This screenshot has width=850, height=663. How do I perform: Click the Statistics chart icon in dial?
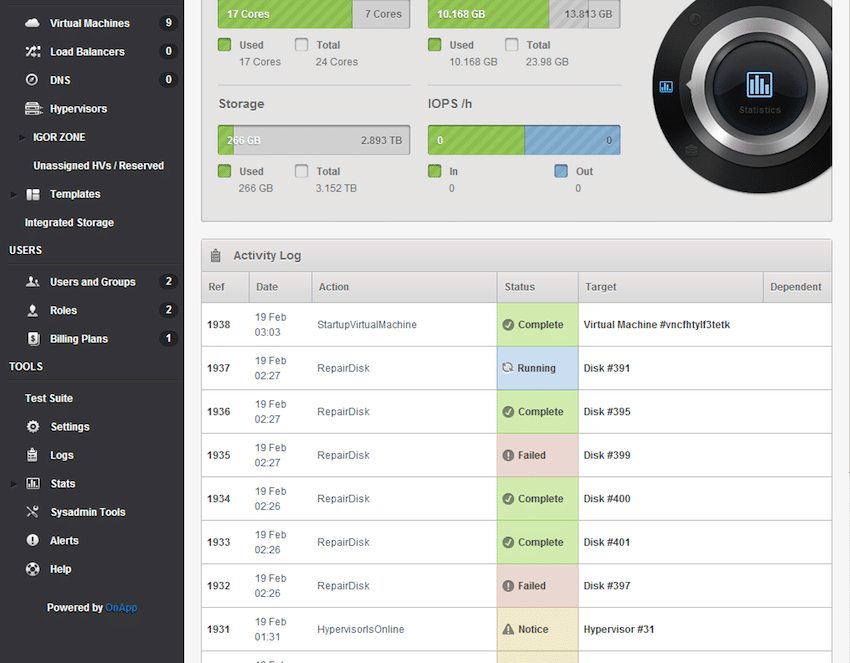[759, 85]
